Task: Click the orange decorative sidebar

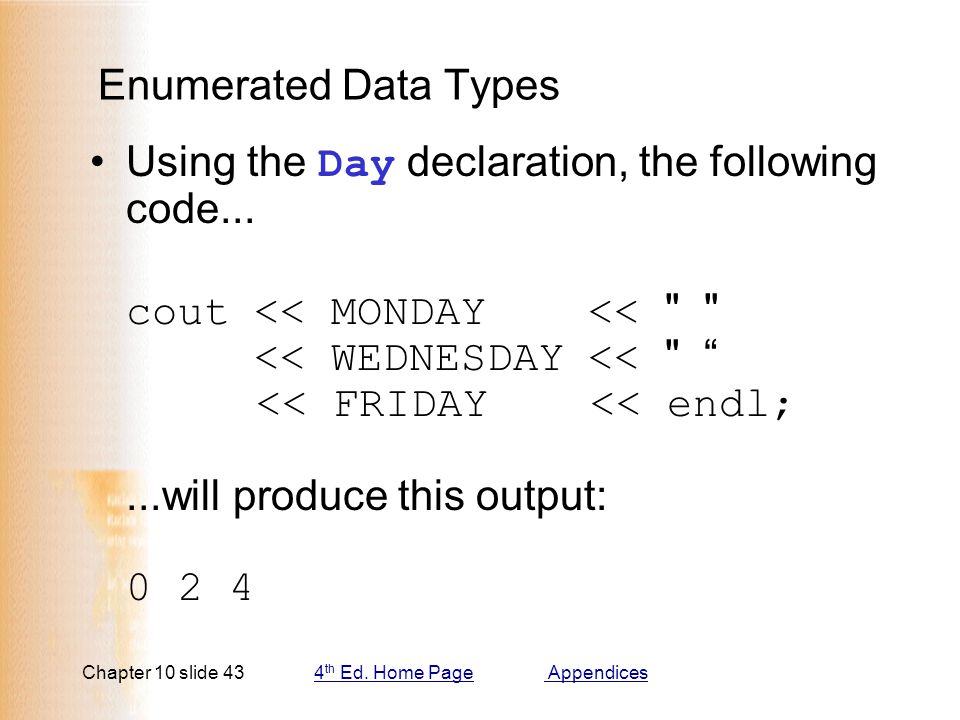Action: pos(37,360)
